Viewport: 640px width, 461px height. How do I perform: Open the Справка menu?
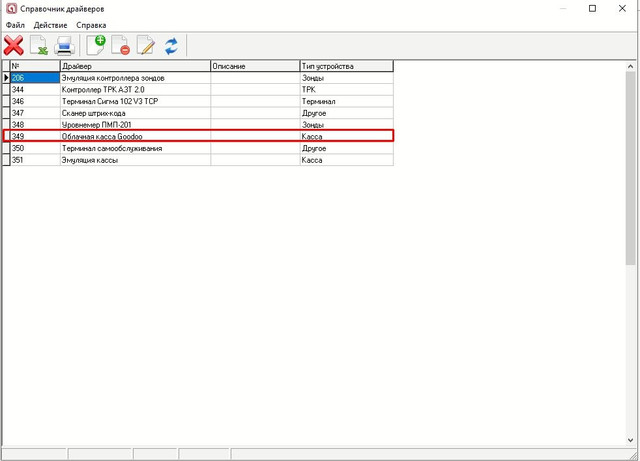91,25
